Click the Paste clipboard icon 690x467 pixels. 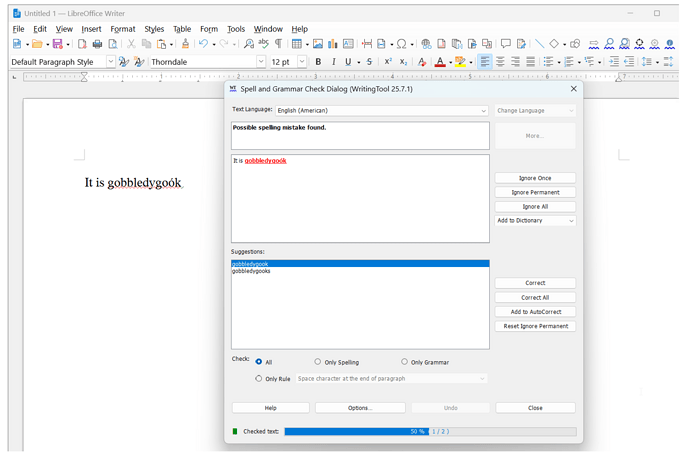(x=161, y=44)
